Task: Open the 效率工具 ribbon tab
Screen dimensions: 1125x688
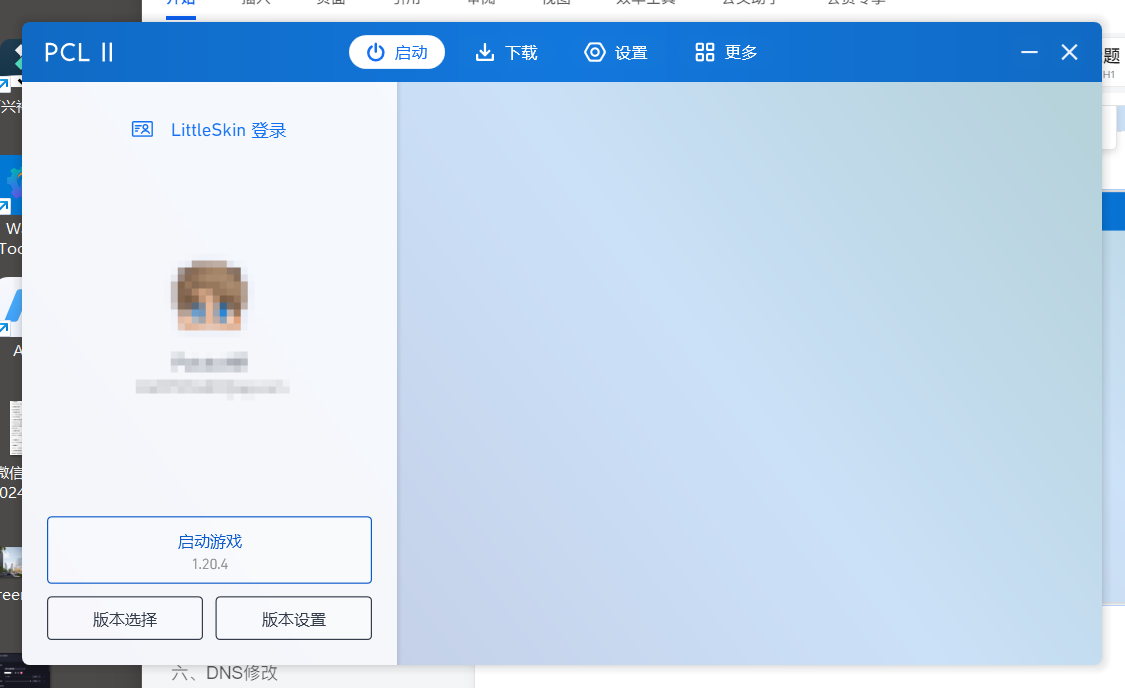Action: 646,3
